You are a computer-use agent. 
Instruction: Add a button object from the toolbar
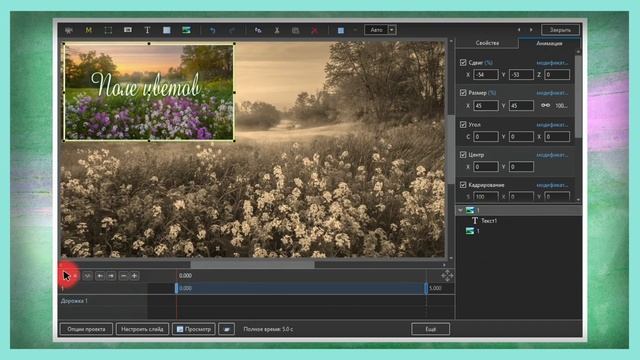(128, 30)
